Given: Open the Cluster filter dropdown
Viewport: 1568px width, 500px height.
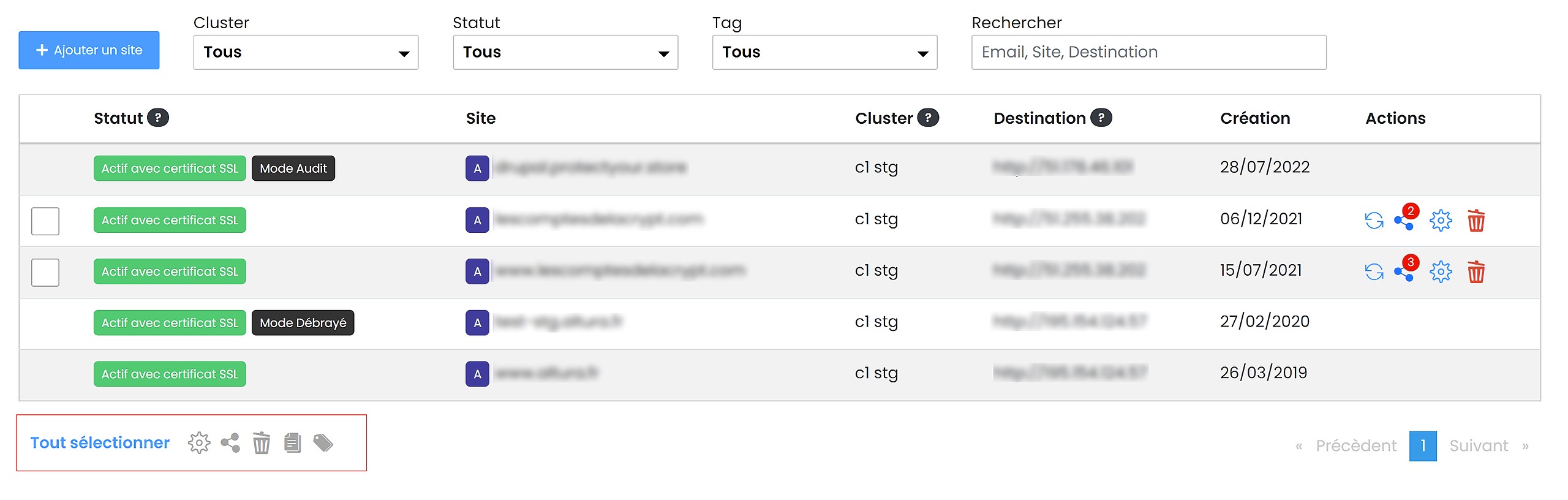Looking at the screenshot, I should click(x=306, y=52).
